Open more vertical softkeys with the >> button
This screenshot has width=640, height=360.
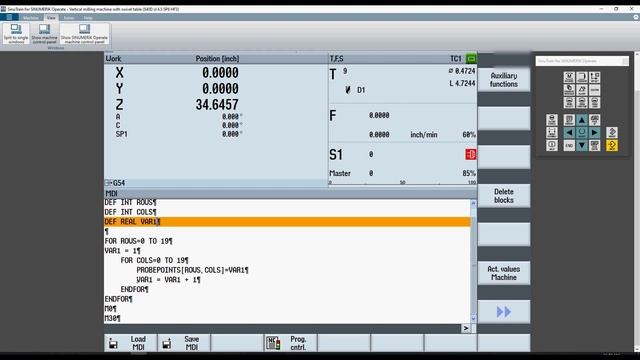click(504, 312)
